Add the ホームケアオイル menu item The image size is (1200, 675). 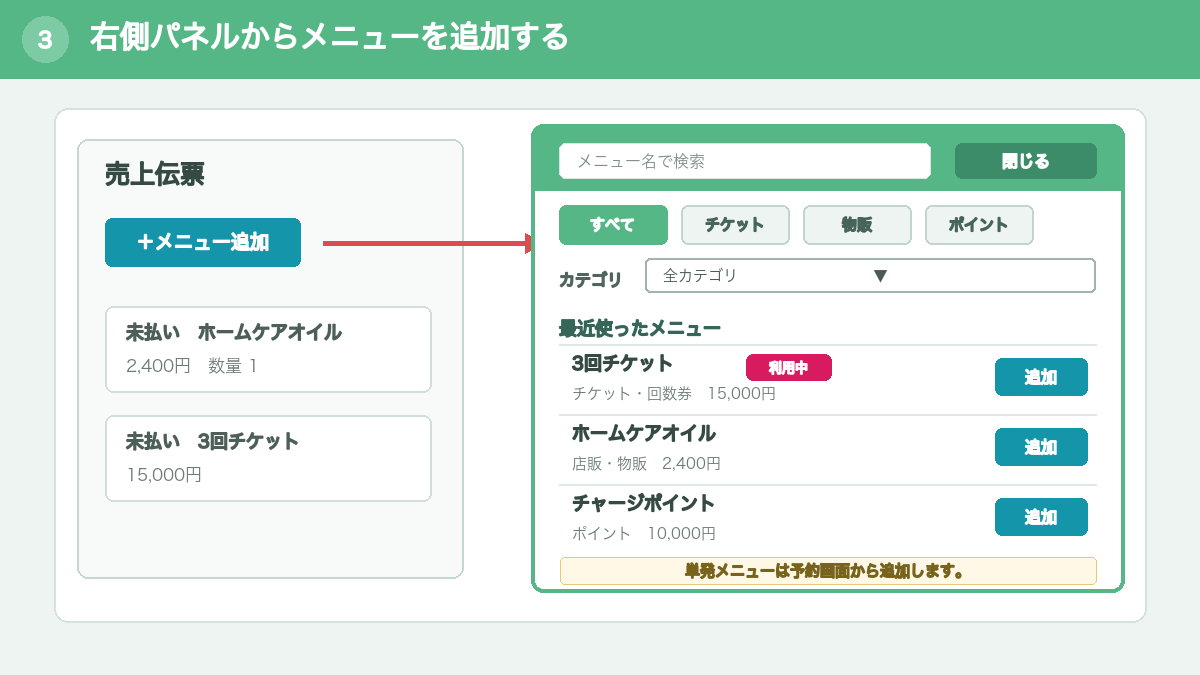click(x=1041, y=447)
